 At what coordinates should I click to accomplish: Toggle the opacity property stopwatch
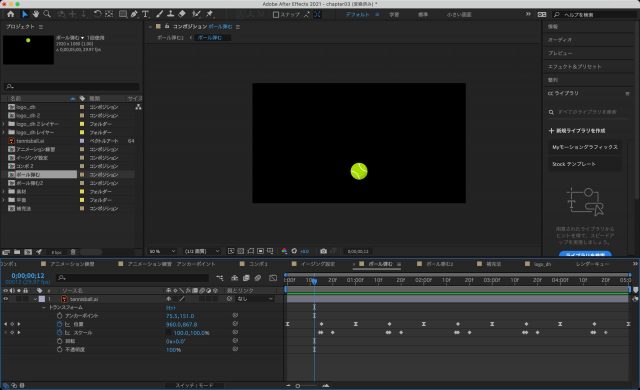tap(60, 350)
